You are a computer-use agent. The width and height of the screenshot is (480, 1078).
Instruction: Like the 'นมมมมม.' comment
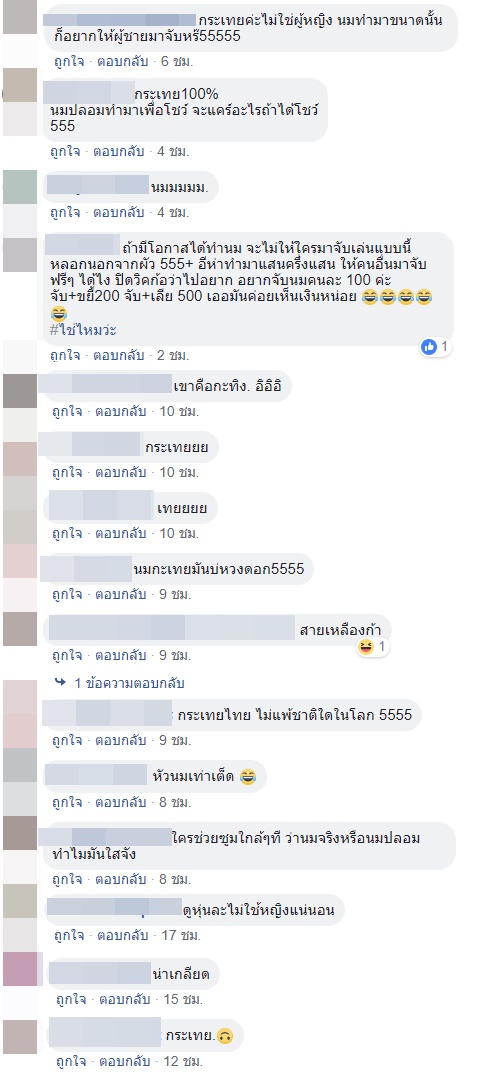coord(64,212)
